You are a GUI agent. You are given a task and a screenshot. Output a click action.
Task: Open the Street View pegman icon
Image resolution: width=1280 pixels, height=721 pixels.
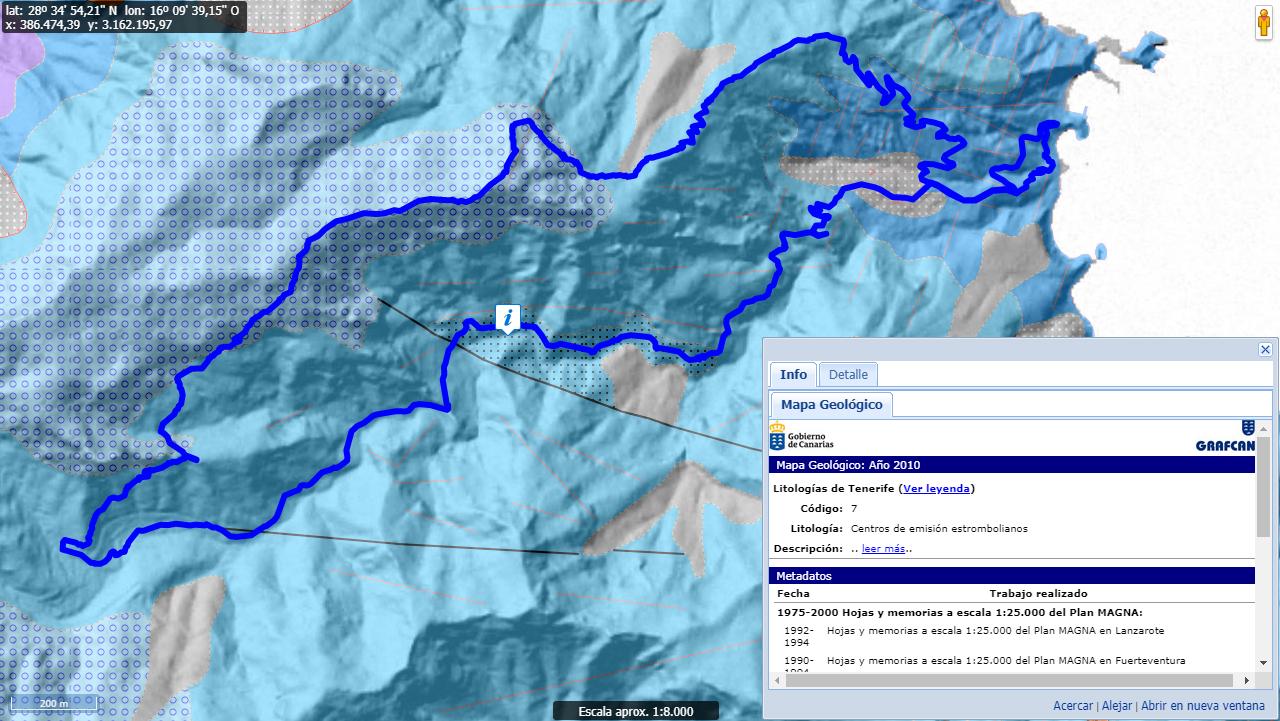coord(1264,24)
